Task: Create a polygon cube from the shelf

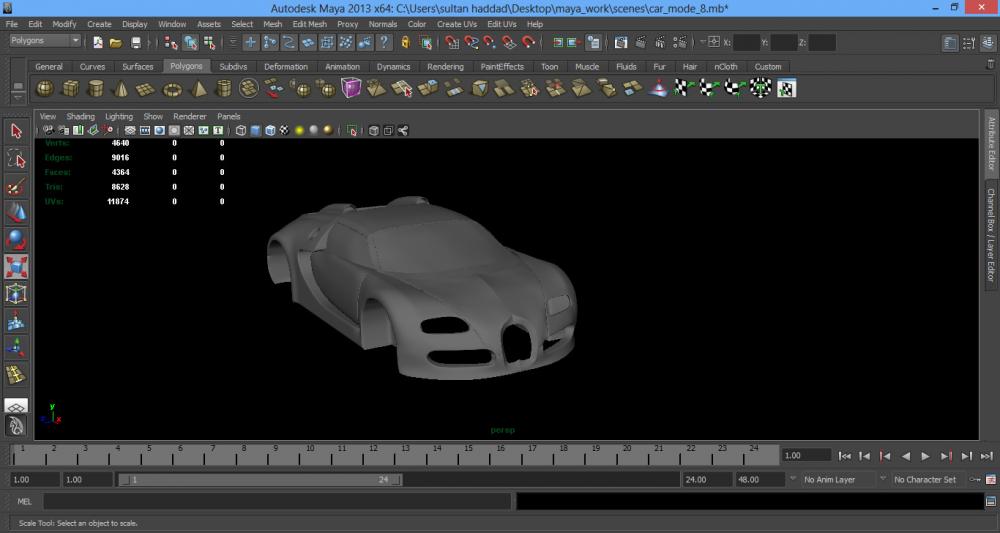Action: [70, 89]
